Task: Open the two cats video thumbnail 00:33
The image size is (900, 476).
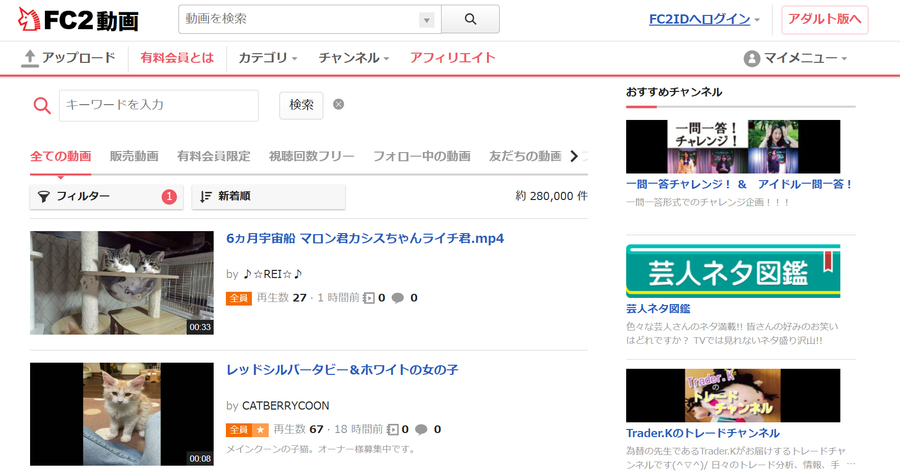Action: point(122,283)
